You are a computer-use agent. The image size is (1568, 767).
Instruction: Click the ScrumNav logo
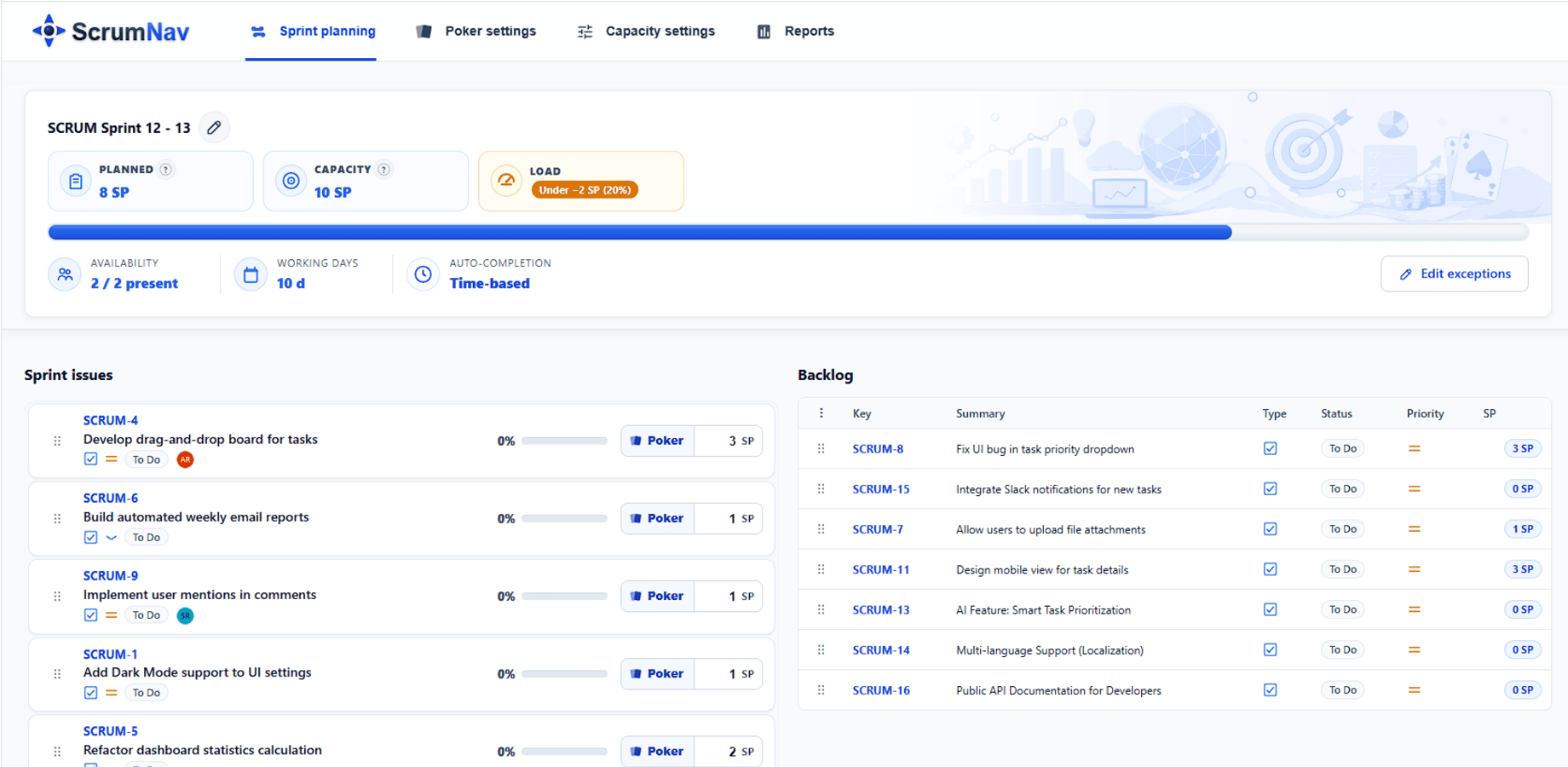click(111, 32)
